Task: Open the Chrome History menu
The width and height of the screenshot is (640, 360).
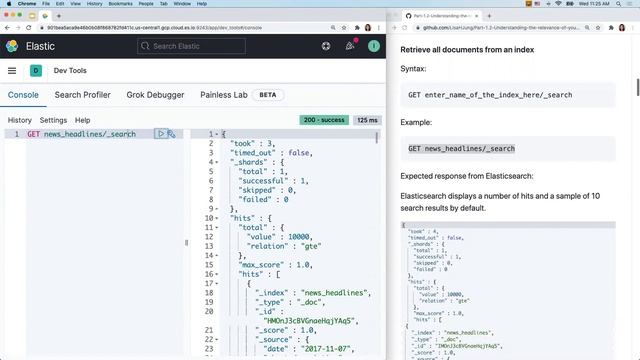Action: [94, 4]
